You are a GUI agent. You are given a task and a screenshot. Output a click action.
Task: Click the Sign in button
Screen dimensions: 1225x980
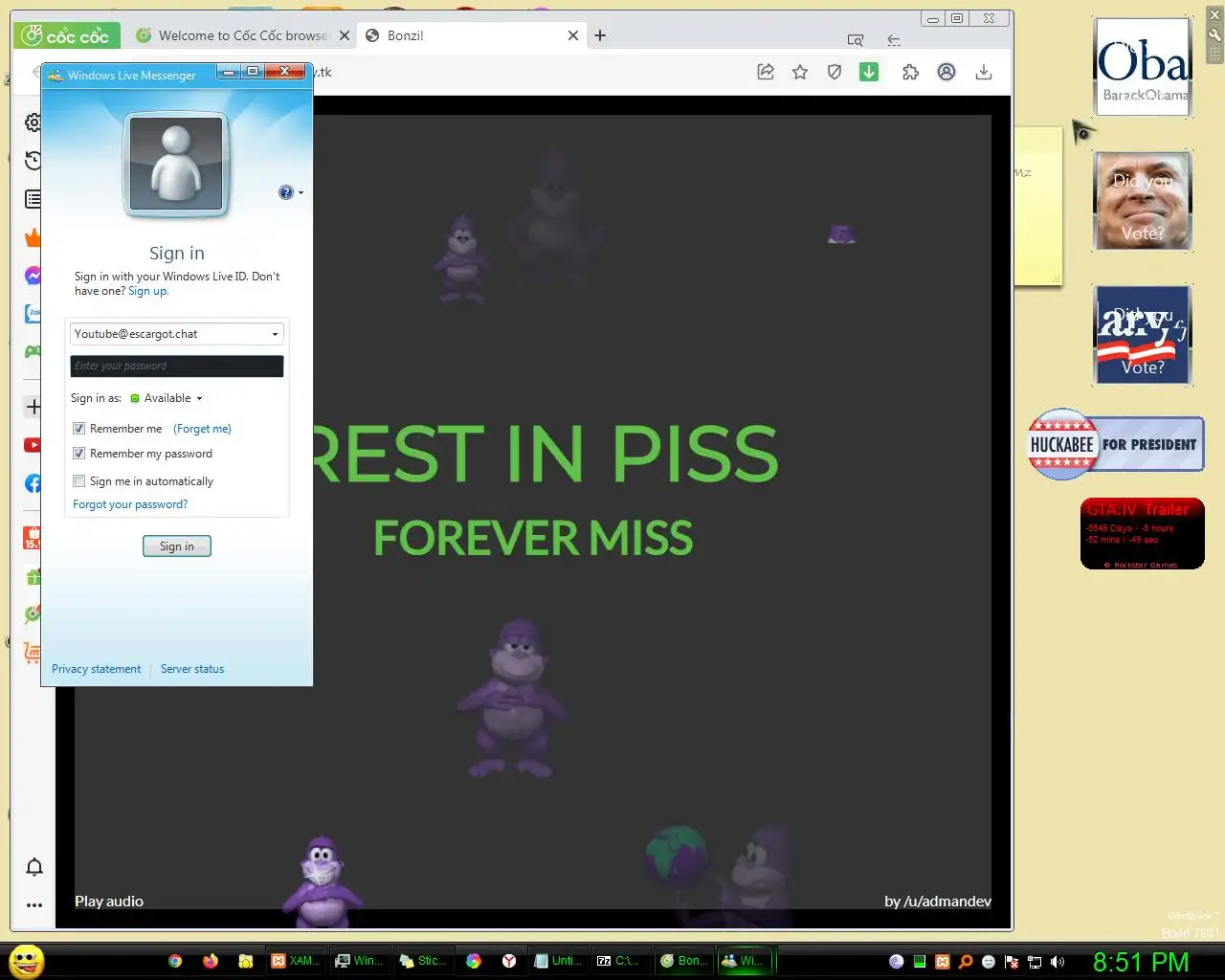pyautogui.click(x=177, y=546)
